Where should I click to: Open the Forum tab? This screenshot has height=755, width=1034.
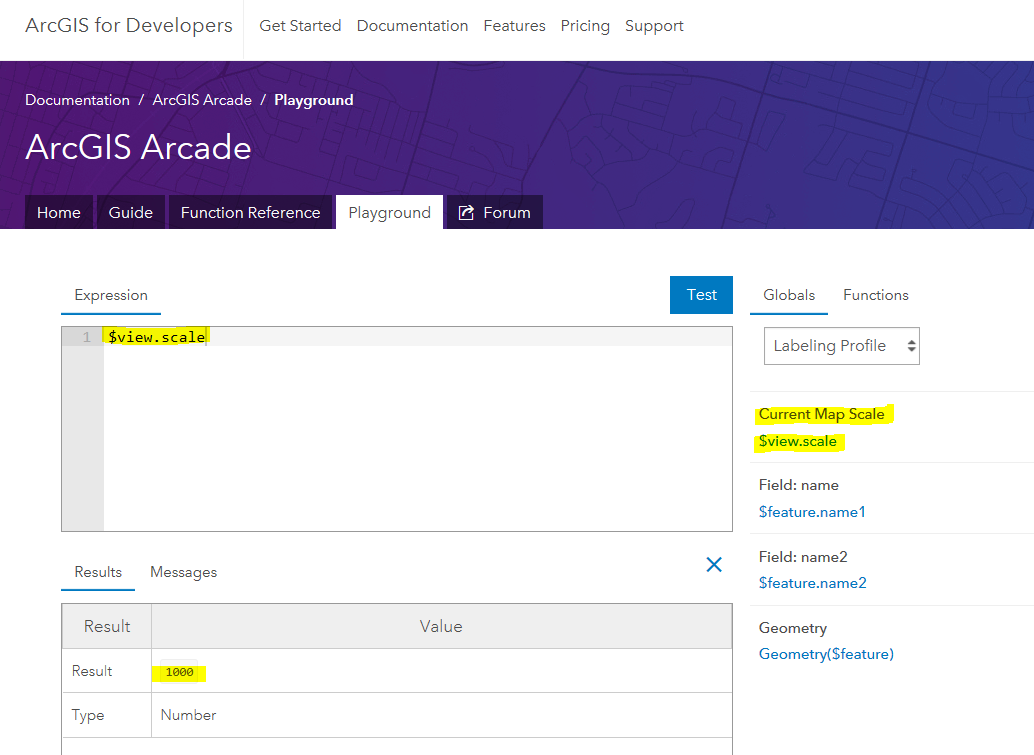point(495,212)
